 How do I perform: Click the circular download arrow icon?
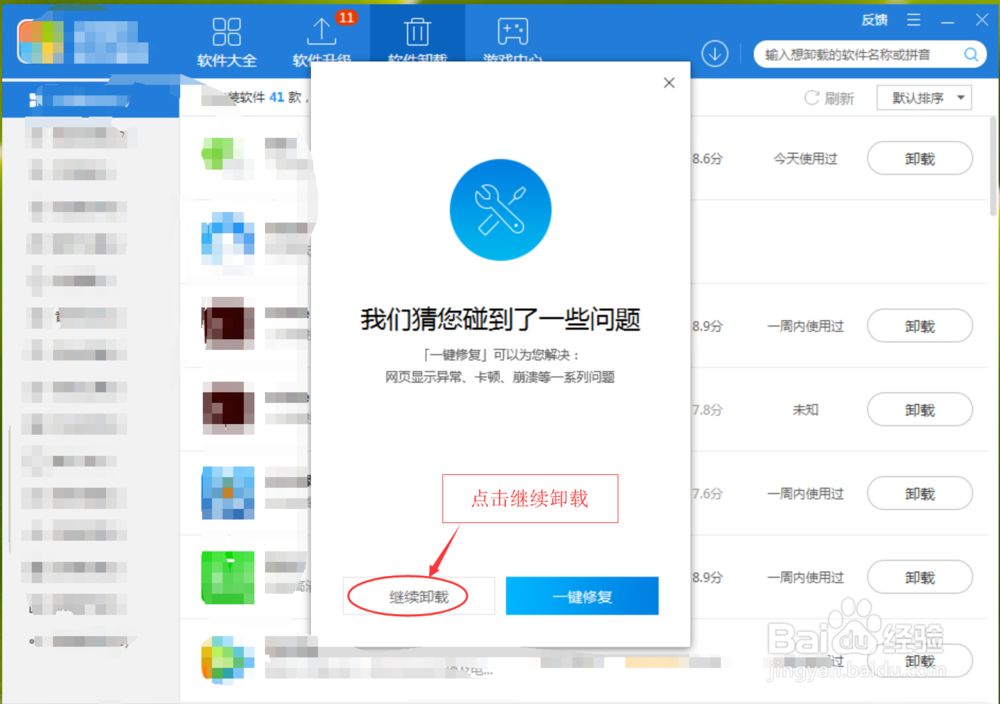click(714, 54)
